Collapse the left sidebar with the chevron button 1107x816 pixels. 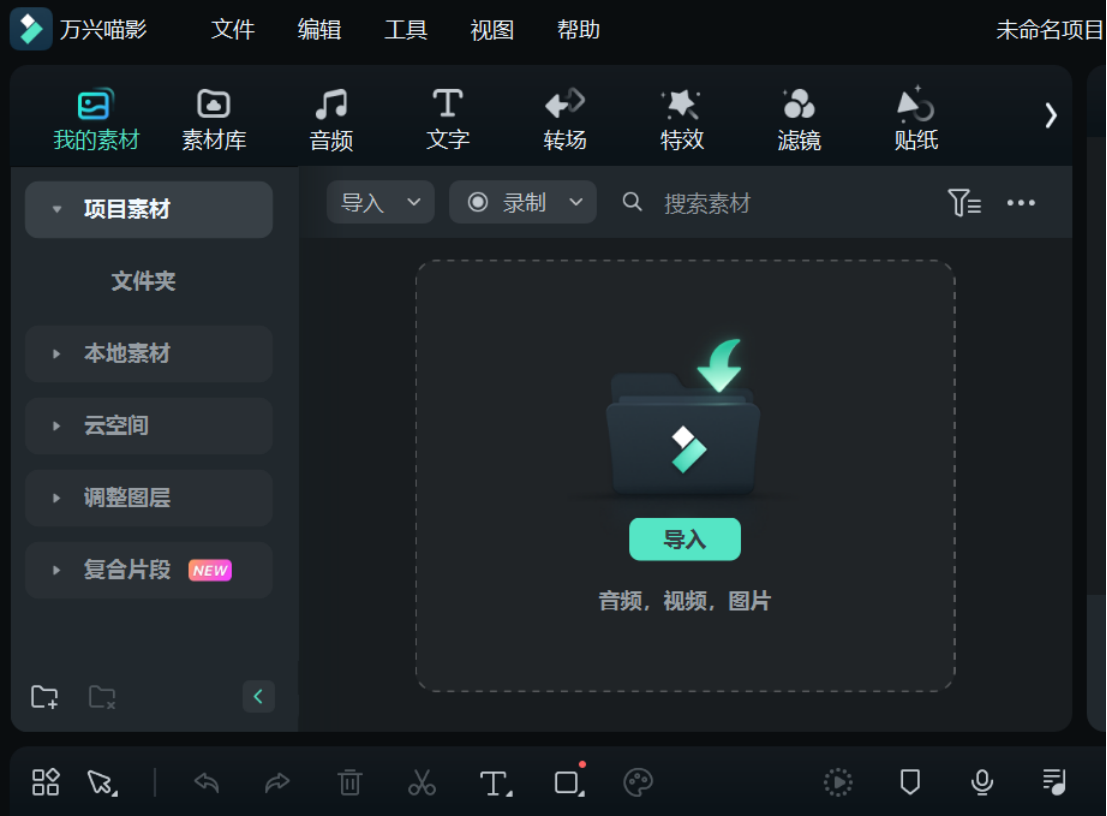(259, 697)
